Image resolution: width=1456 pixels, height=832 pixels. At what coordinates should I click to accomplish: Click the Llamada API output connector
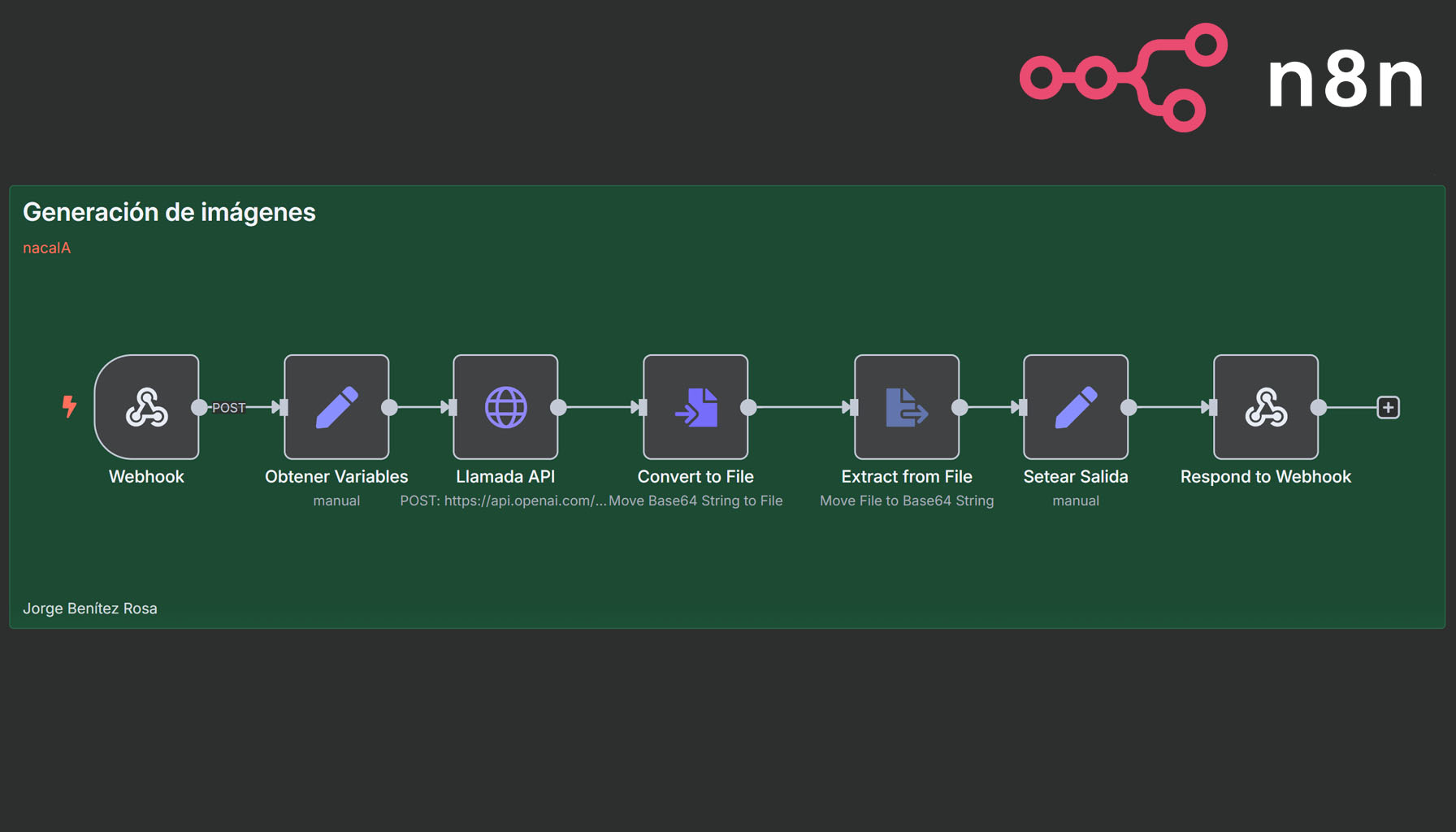[558, 407]
